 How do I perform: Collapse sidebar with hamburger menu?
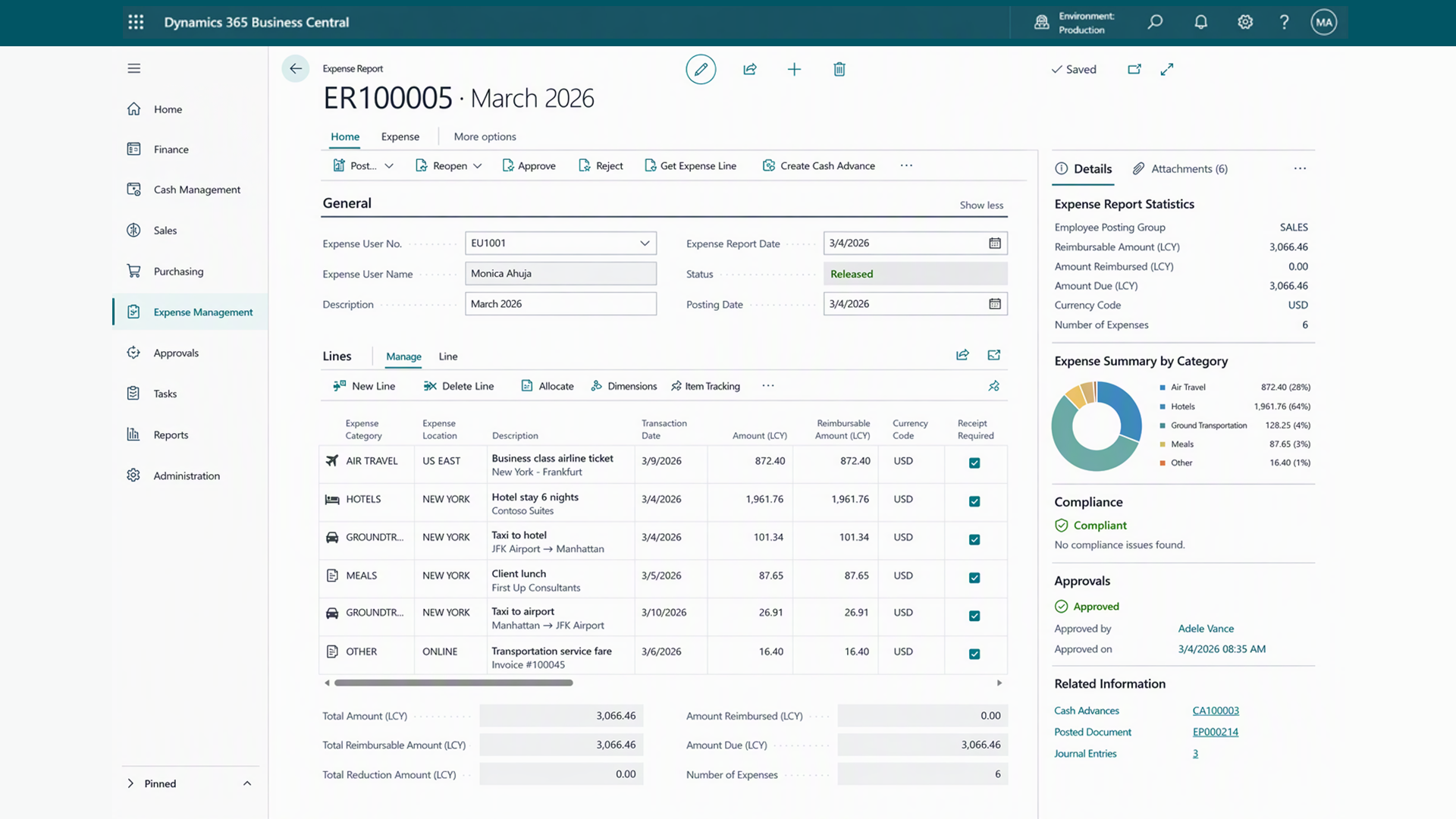(x=134, y=68)
